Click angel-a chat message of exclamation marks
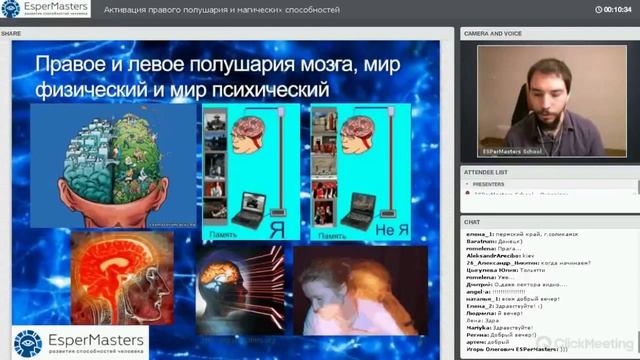This screenshot has width=640, height=360. point(496,292)
